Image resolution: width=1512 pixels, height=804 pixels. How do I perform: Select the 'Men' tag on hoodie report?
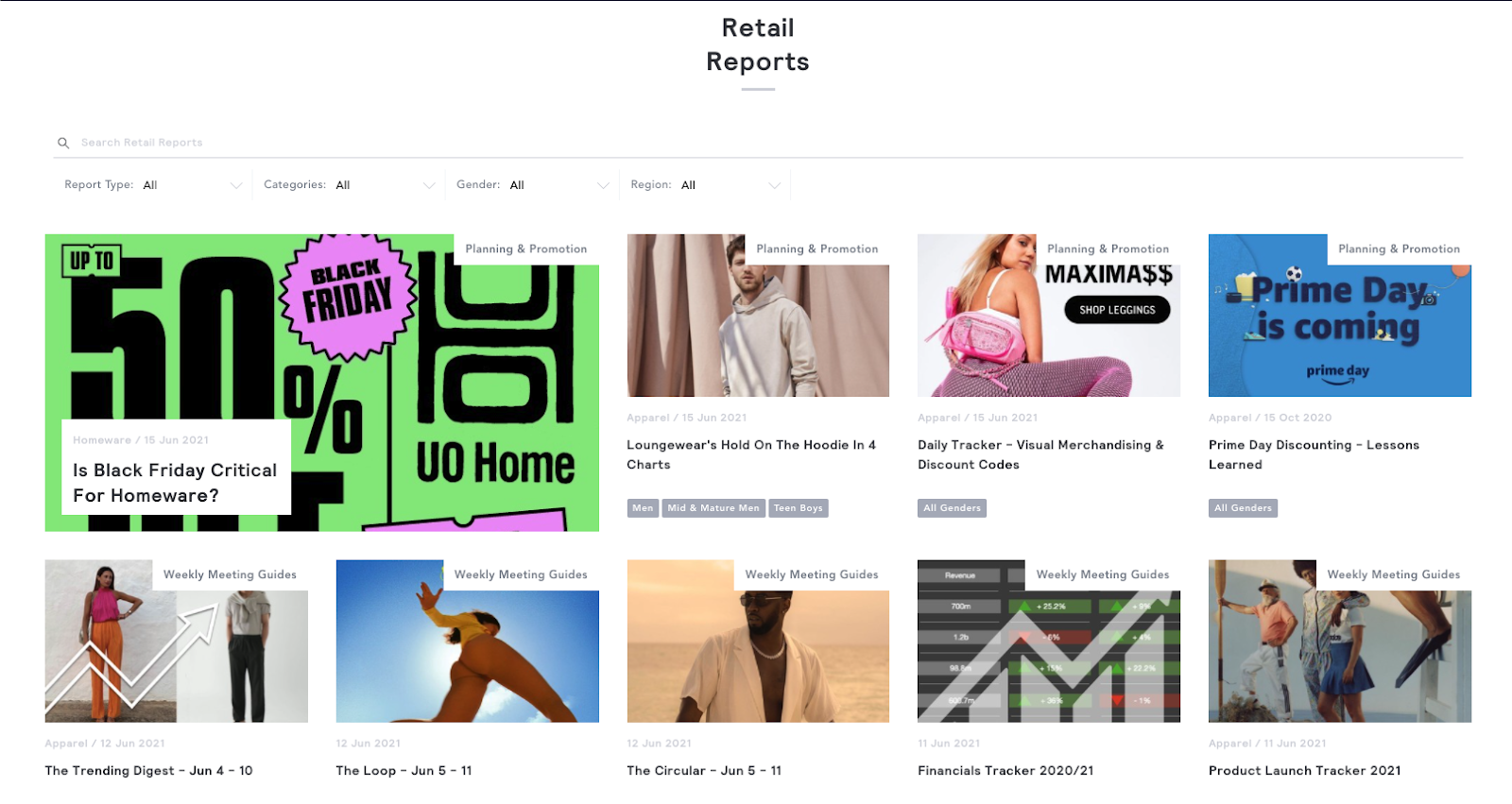tap(643, 508)
